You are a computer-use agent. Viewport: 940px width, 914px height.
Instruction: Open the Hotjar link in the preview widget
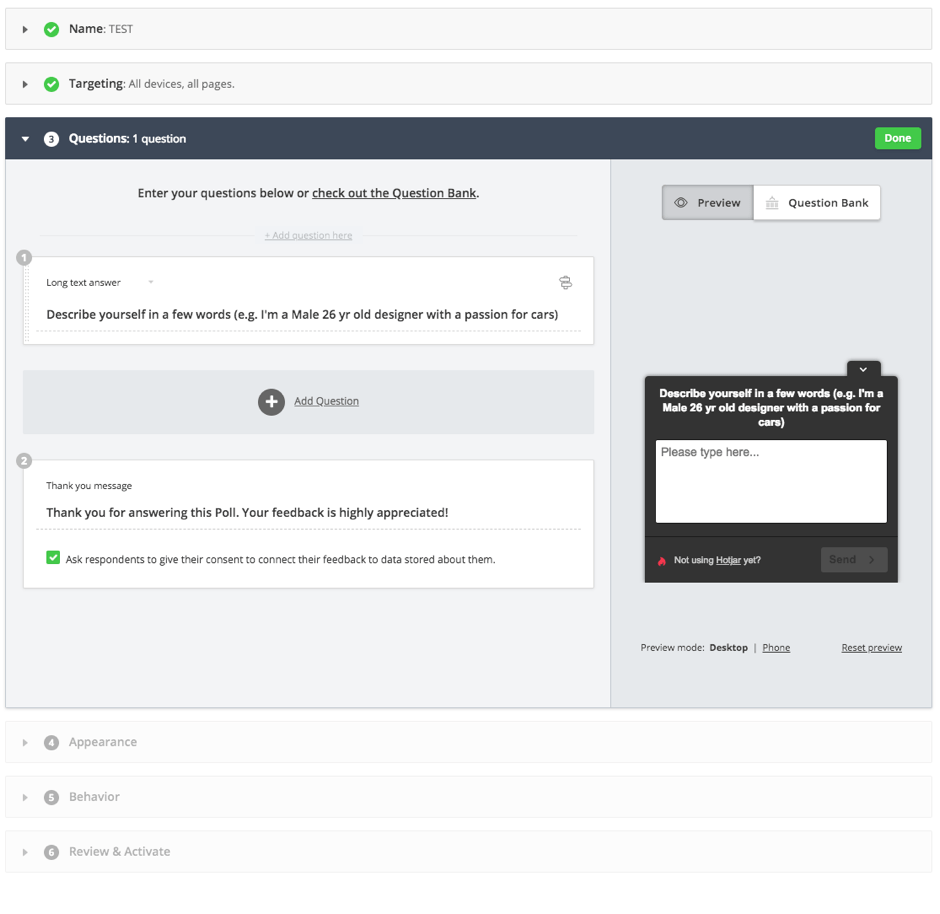728,560
